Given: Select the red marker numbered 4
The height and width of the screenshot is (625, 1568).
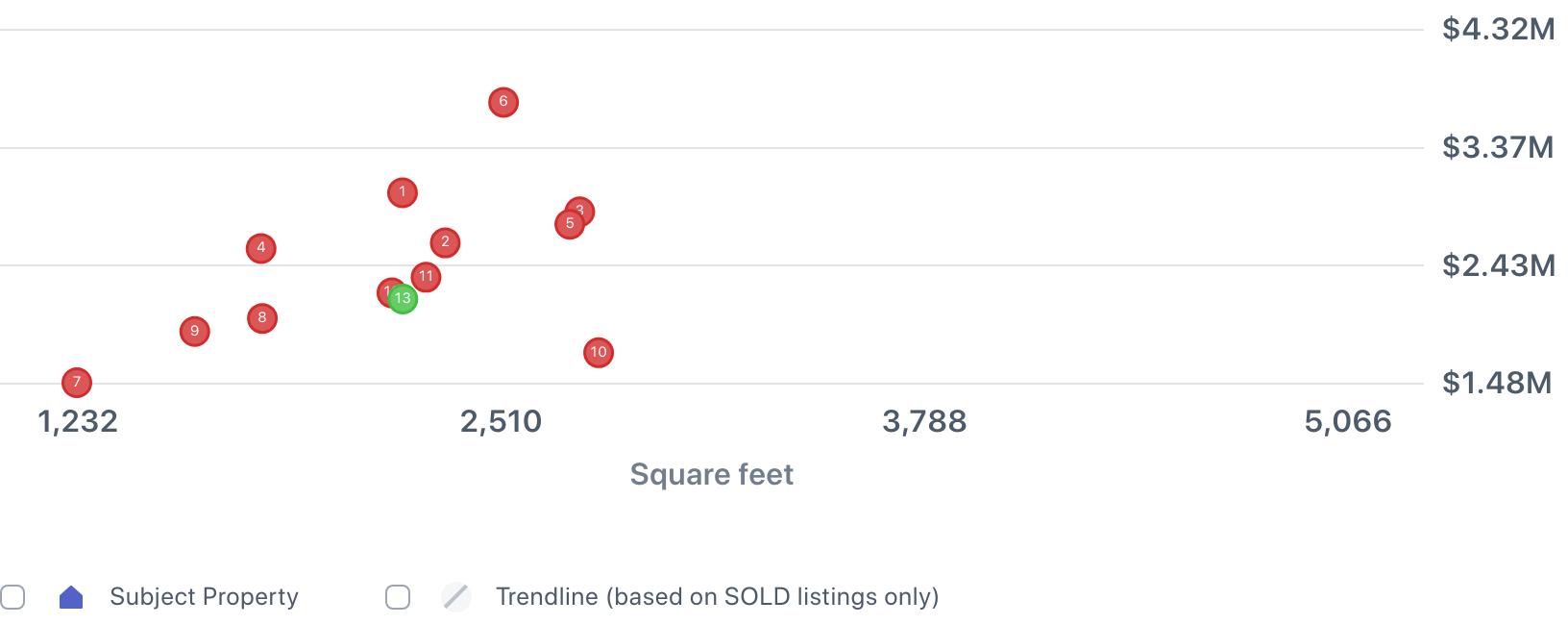Looking at the screenshot, I should coord(260,248).
